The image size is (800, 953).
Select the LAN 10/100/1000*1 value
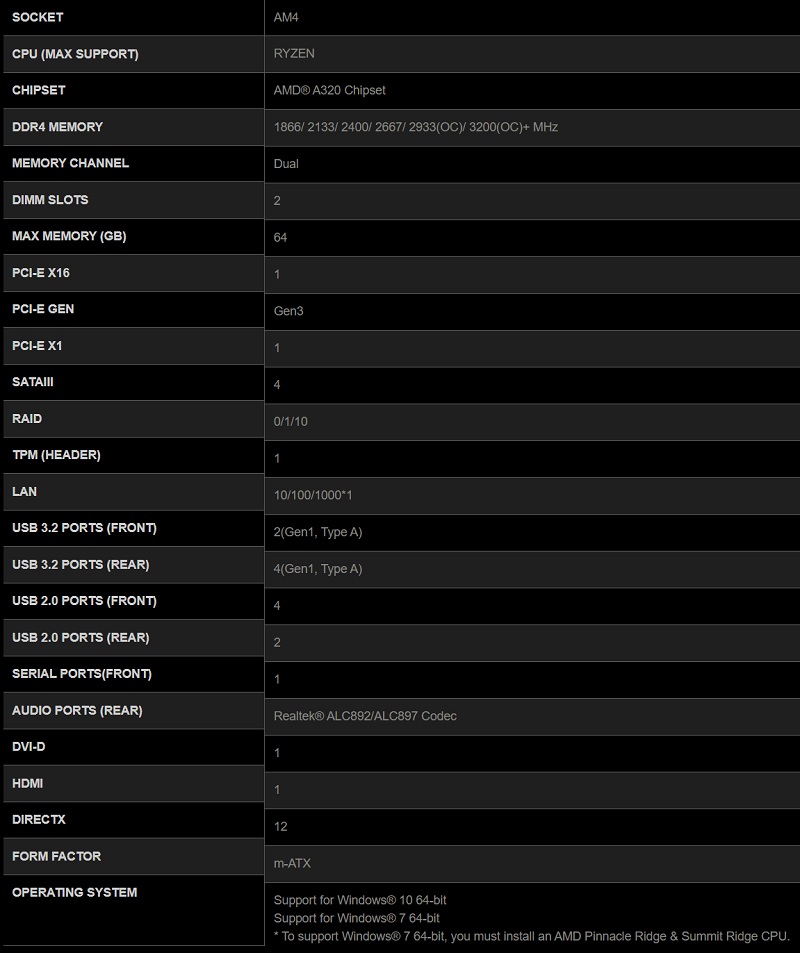(313, 495)
